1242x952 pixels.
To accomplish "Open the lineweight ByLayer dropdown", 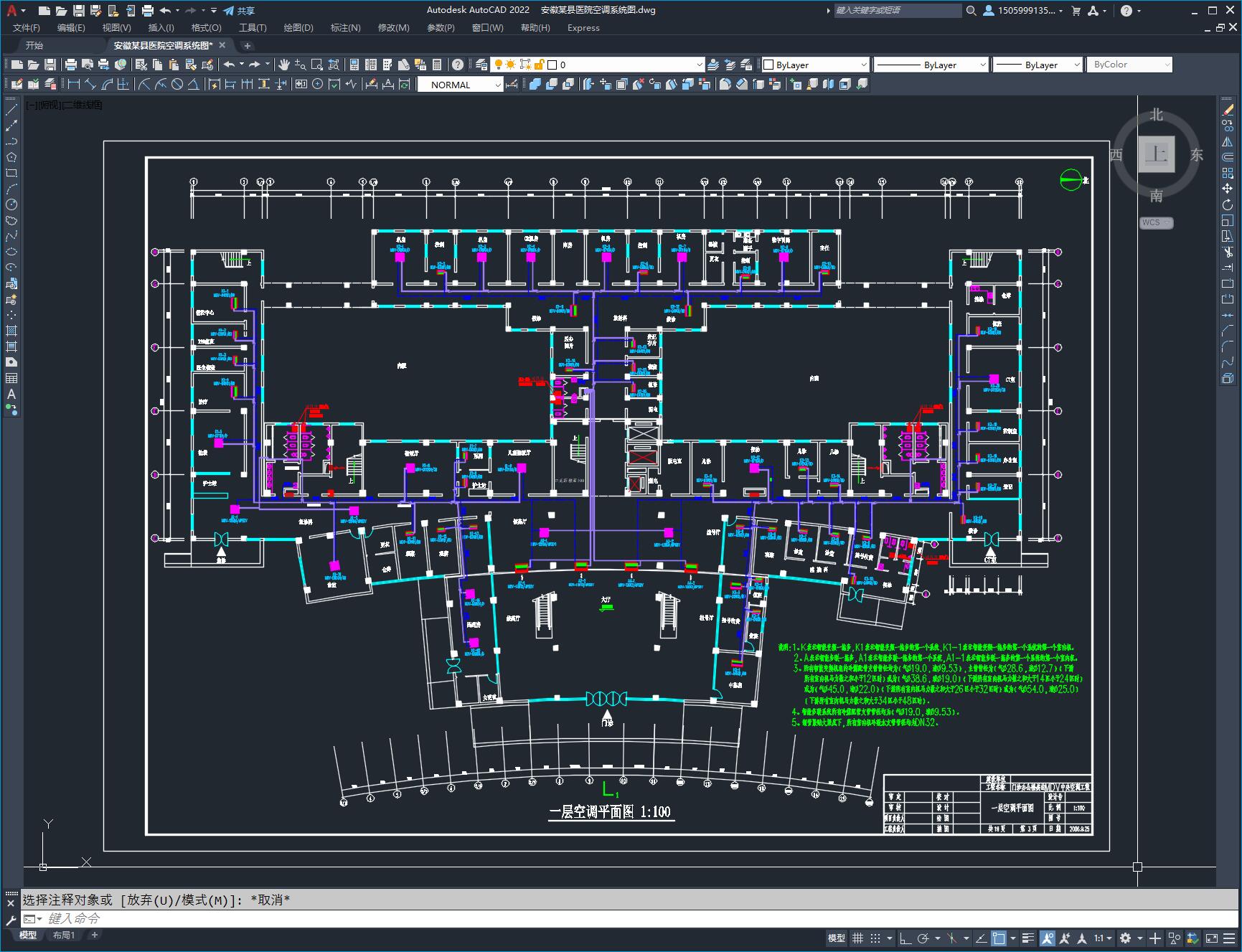I will click(1038, 65).
